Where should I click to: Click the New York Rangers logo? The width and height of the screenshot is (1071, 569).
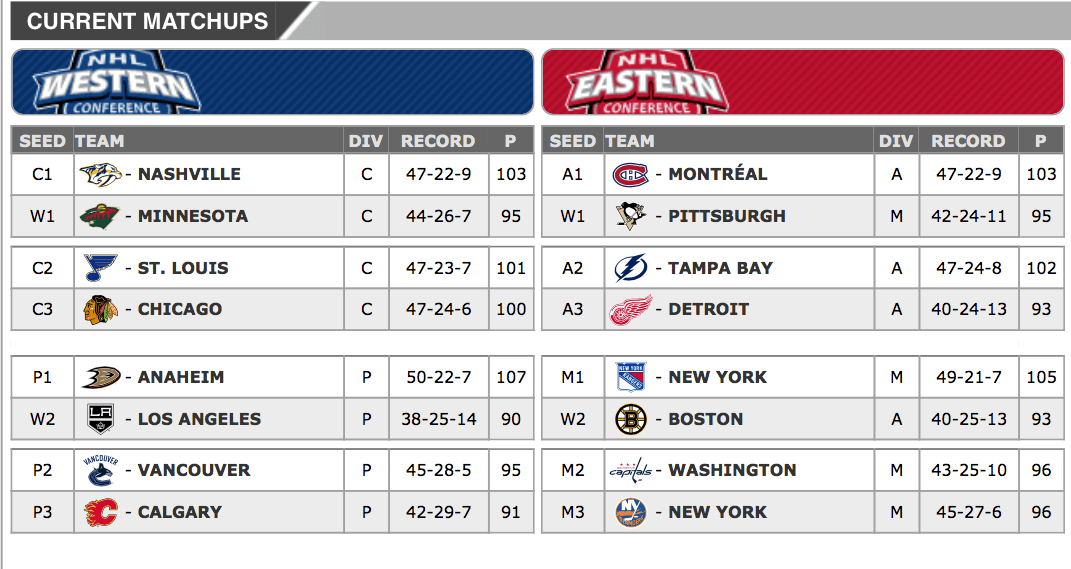coord(631,378)
